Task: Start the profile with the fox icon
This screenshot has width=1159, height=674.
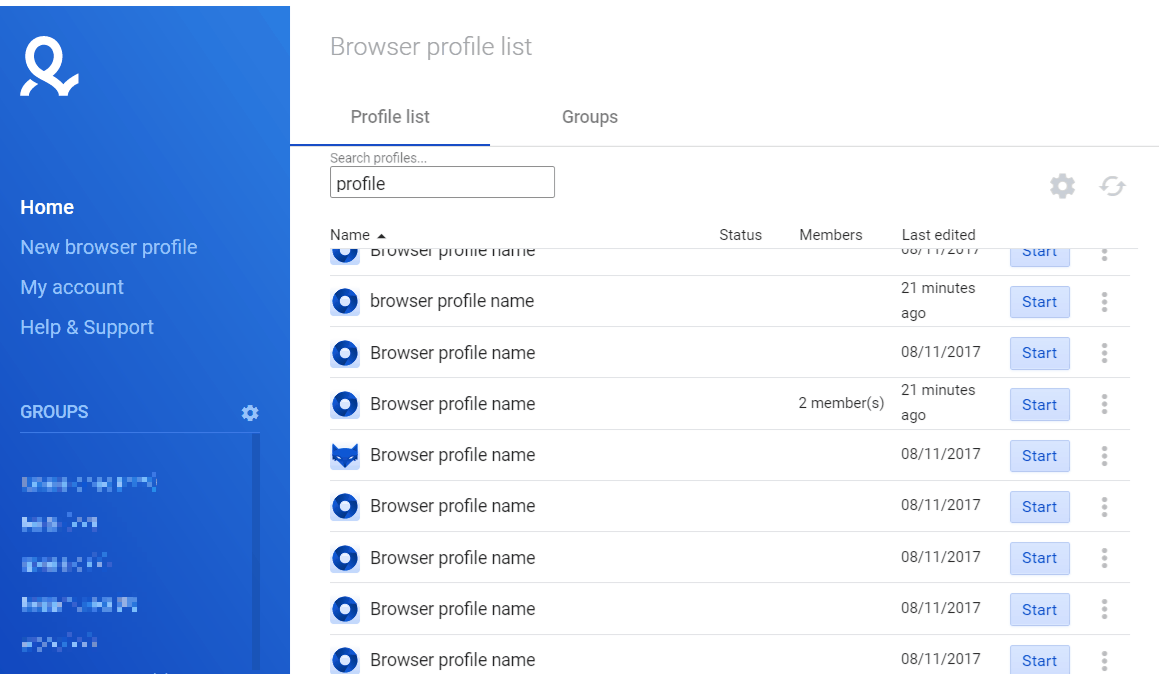Action: pos(1039,456)
